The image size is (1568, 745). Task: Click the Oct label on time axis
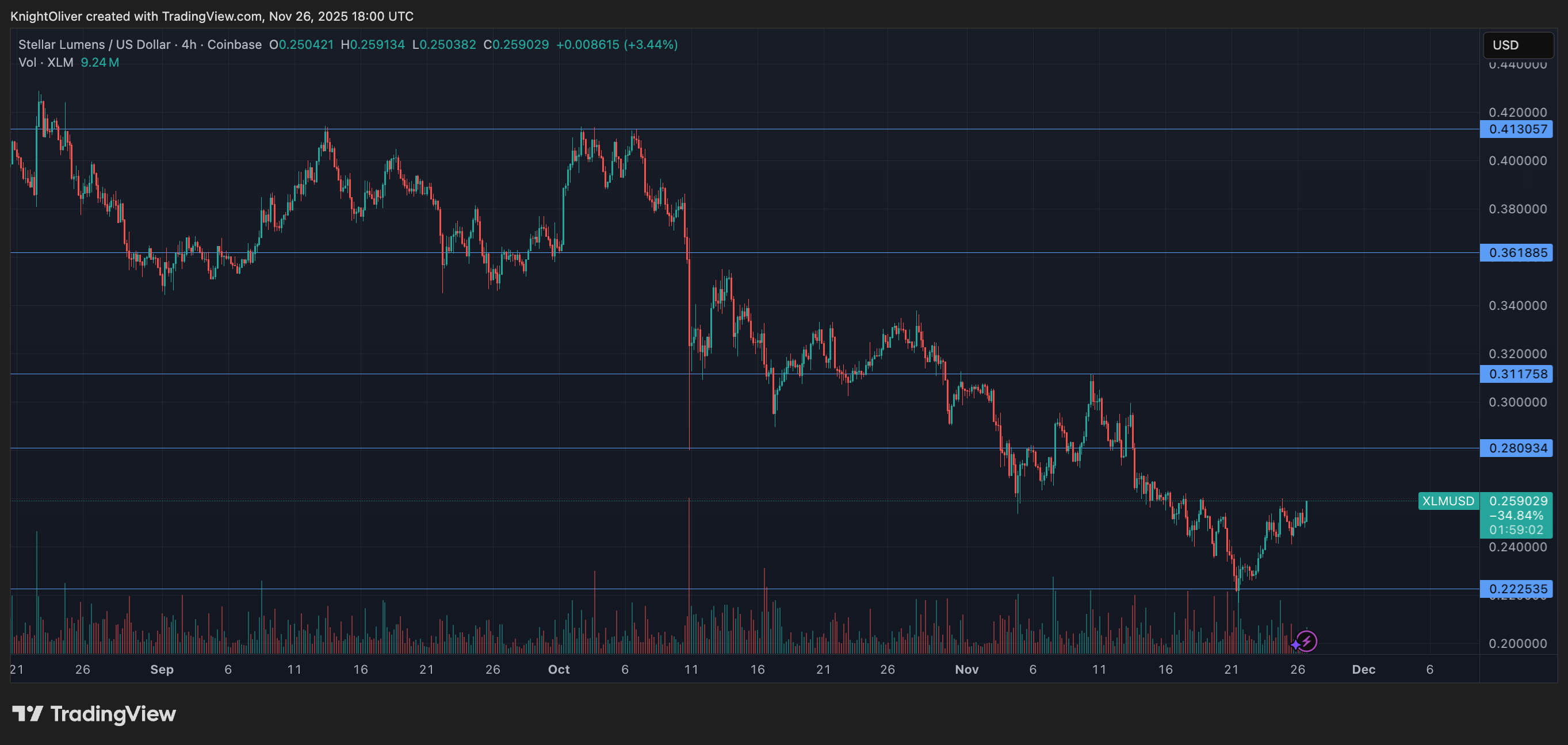click(559, 670)
